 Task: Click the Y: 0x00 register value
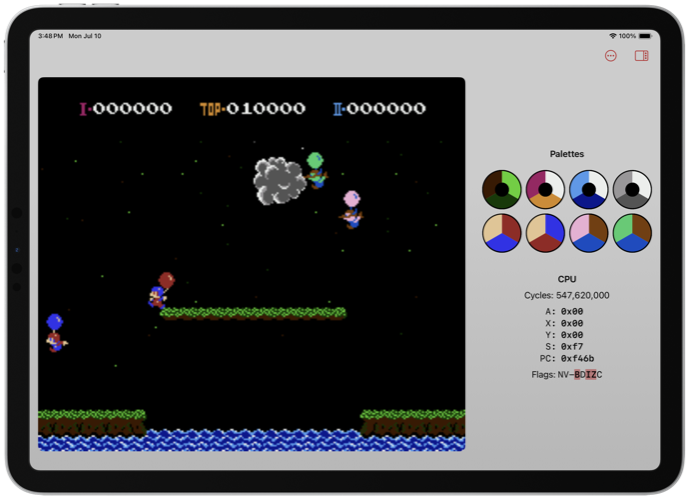564,335
